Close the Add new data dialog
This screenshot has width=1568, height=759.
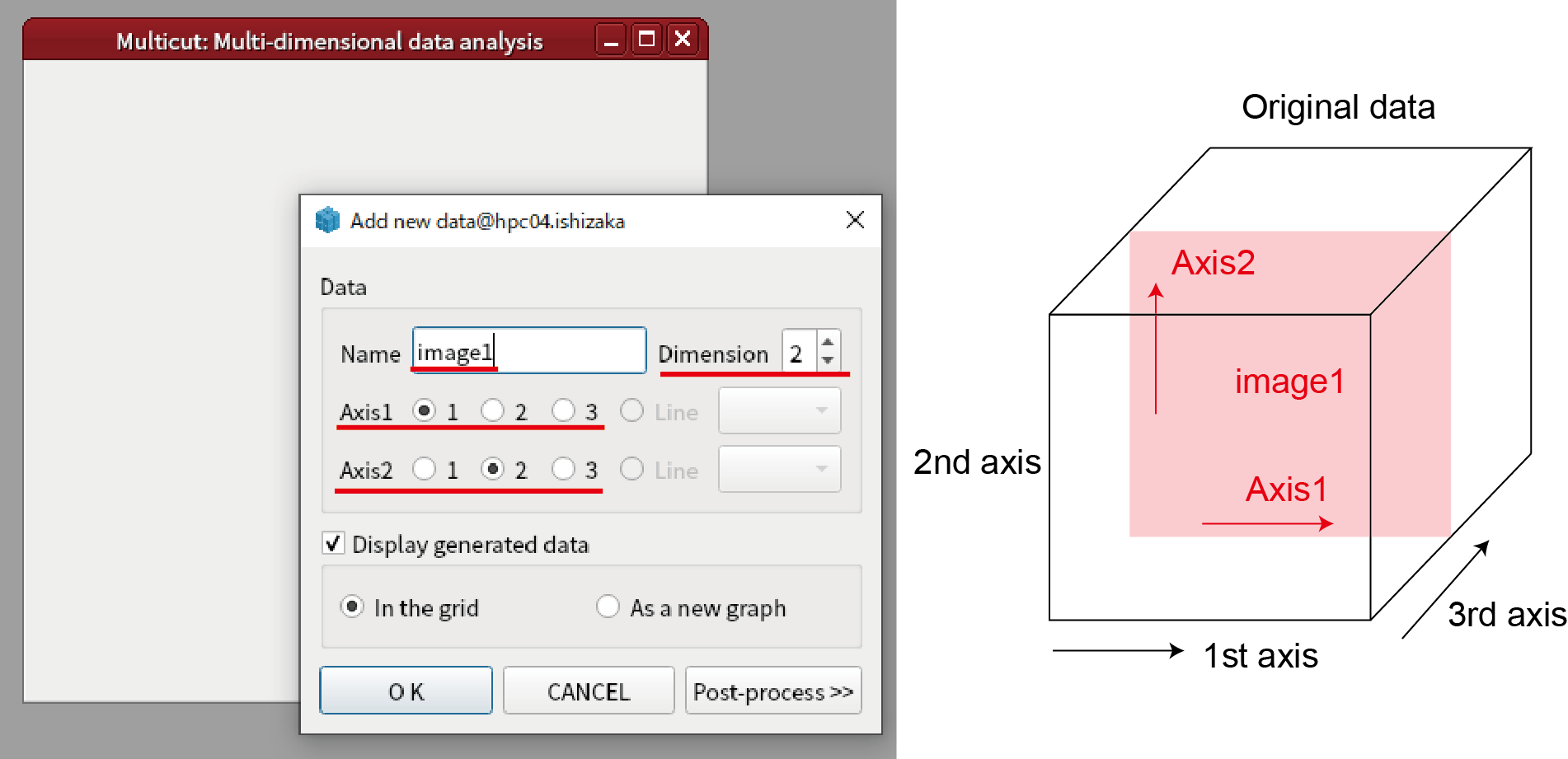click(855, 220)
